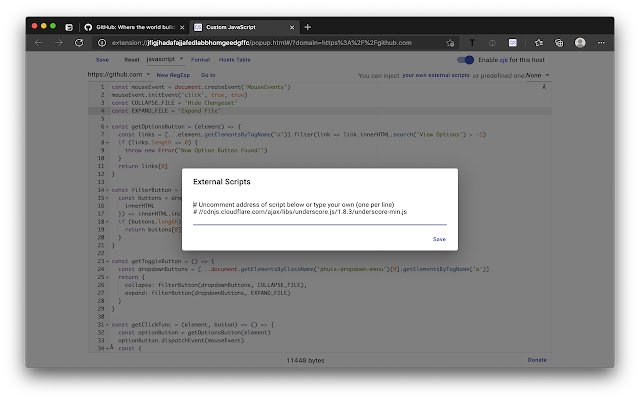The width and height of the screenshot is (640, 400).
Task: Collapse code fold at line 18
Action: click(x=107, y=222)
